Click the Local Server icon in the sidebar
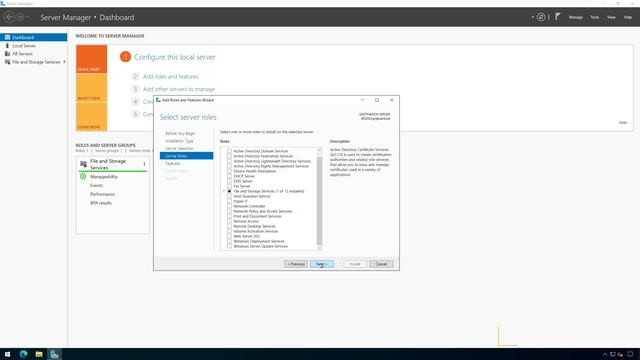640x360 pixels. point(7,46)
